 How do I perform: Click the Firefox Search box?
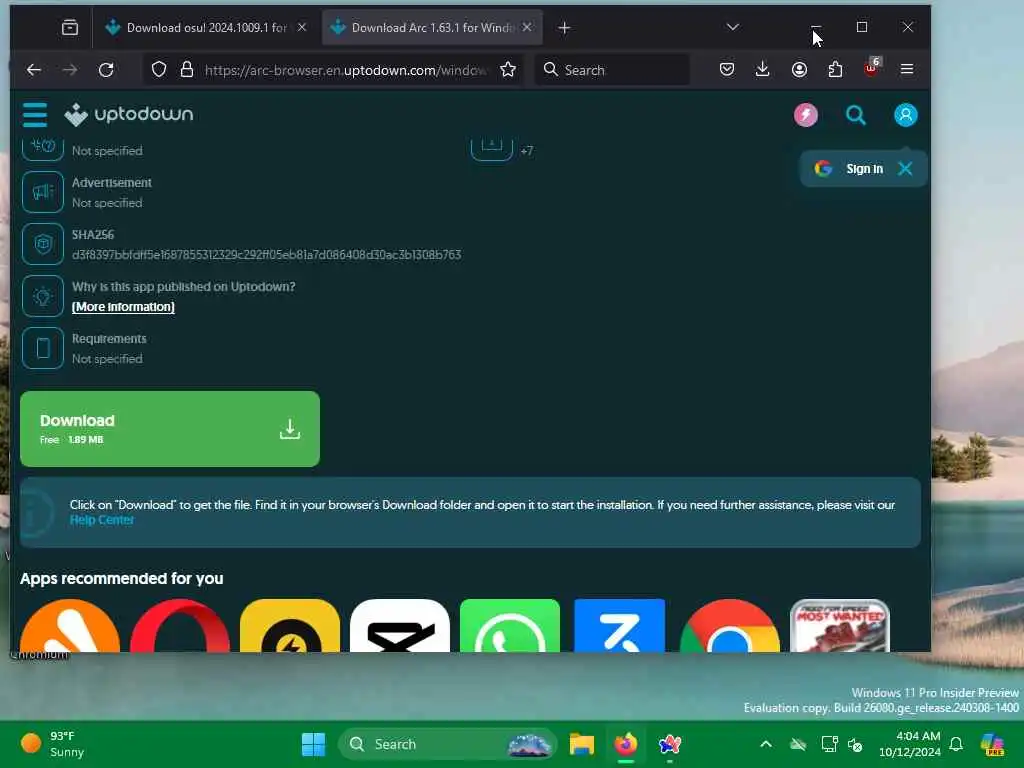[x=613, y=70]
